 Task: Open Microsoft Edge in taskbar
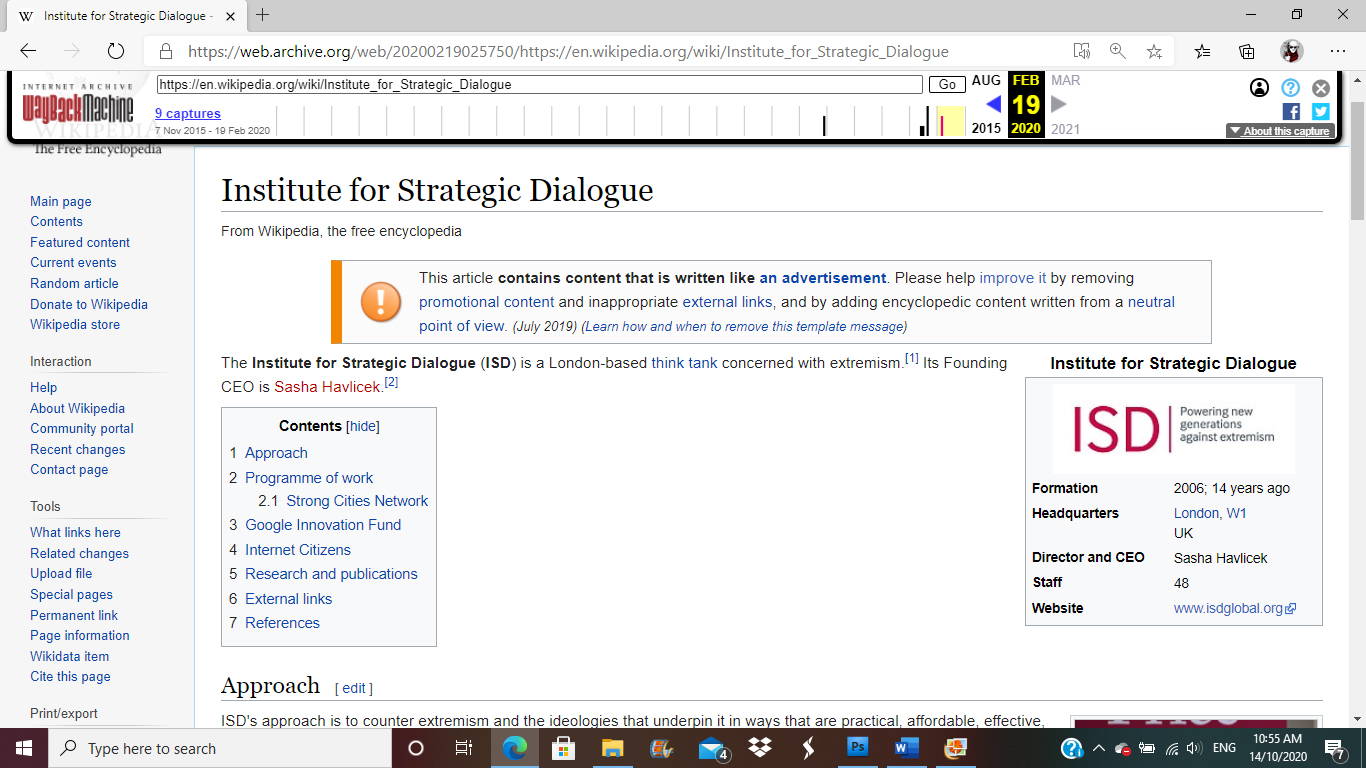pyautogui.click(x=515, y=748)
